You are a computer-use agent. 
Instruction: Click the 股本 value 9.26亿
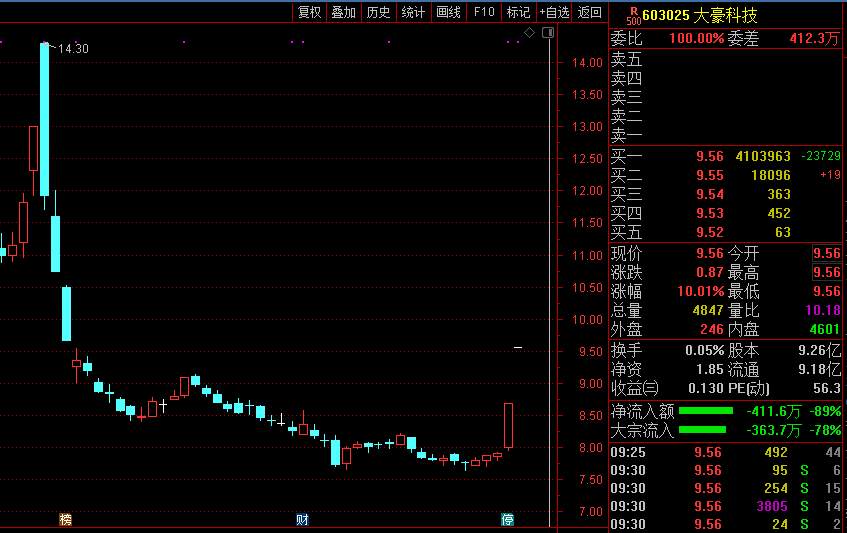819,350
